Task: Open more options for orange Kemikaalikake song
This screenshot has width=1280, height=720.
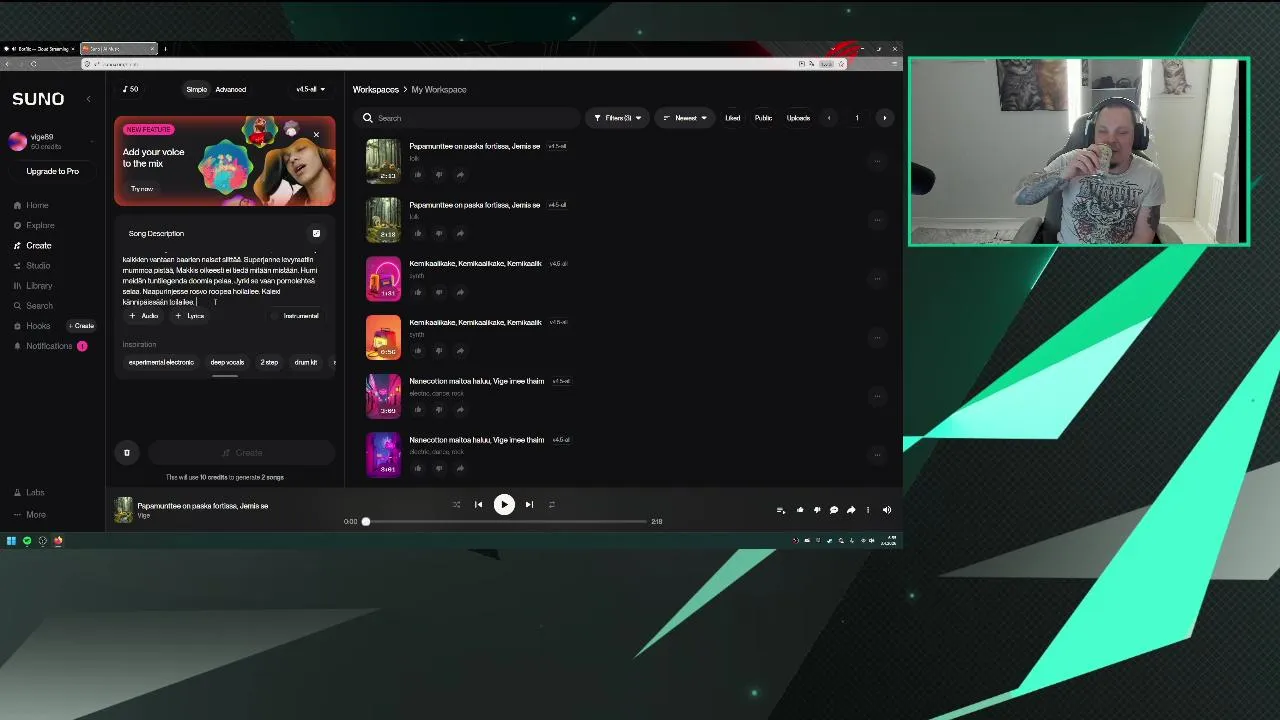Action: [x=877, y=337]
